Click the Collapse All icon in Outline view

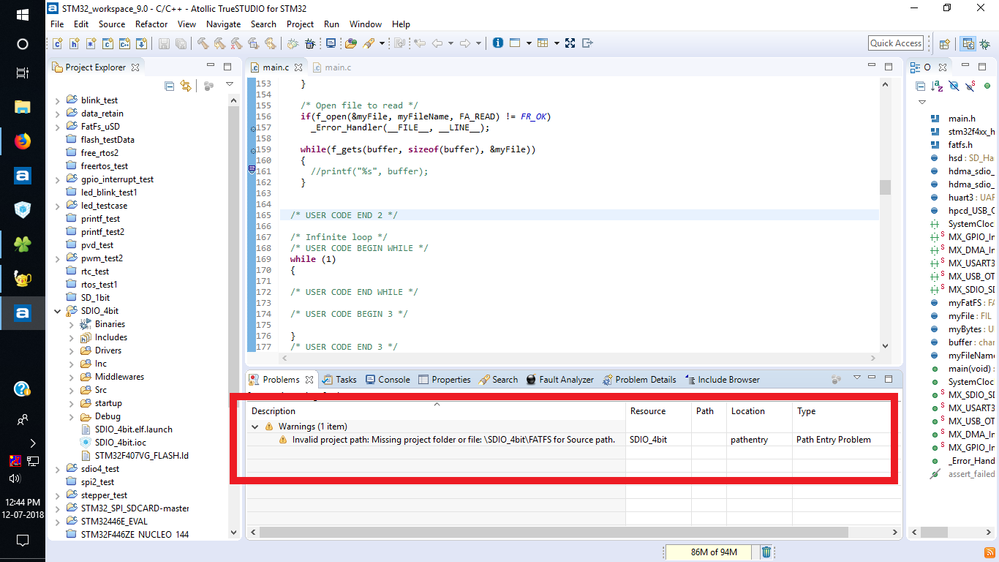(x=920, y=86)
